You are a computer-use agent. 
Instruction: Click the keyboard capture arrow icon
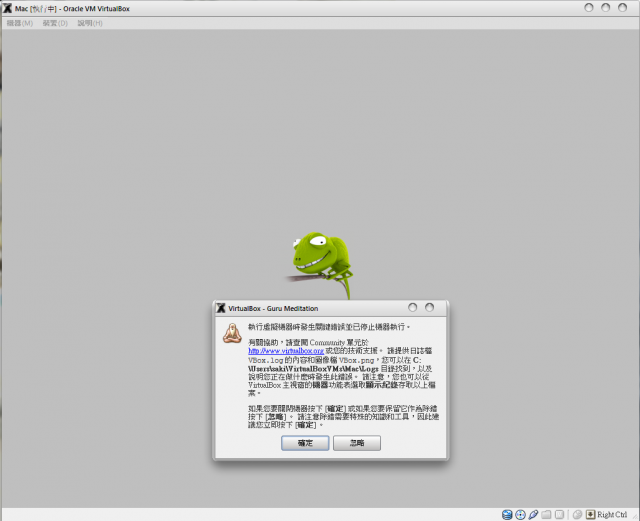click(591, 514)
